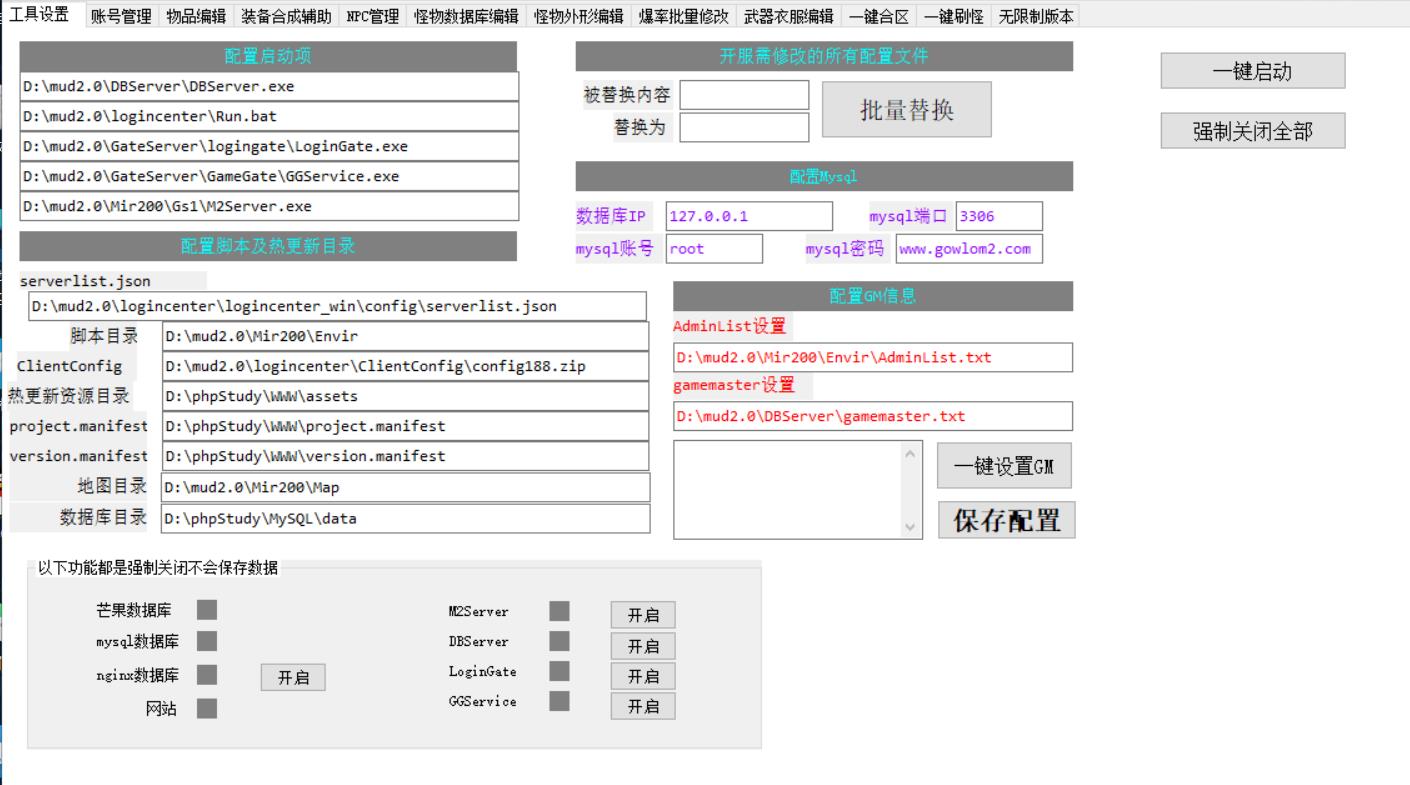Open the 一键刷怪 tab
Viewport: 1410px width, 785px height.
pos(953,16)
